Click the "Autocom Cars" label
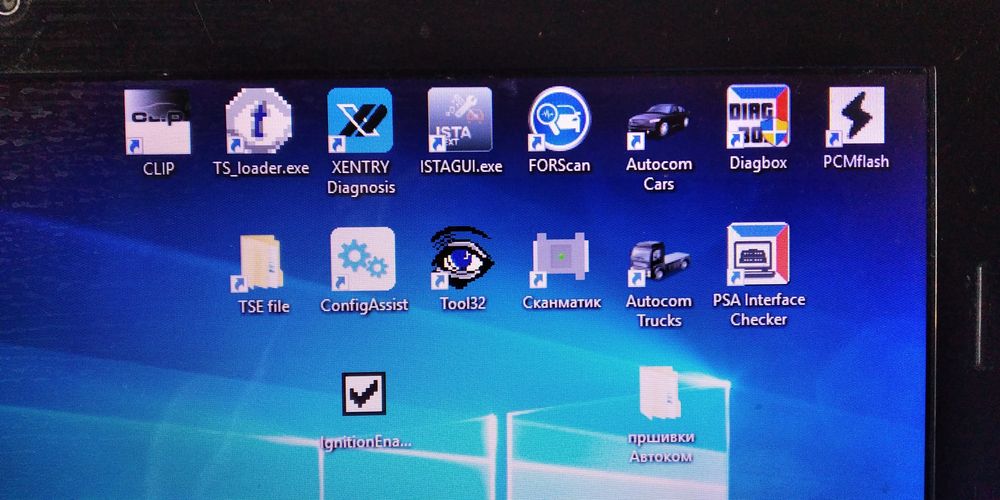Screen dimensions: 1000x500 (x=659, y=174)
